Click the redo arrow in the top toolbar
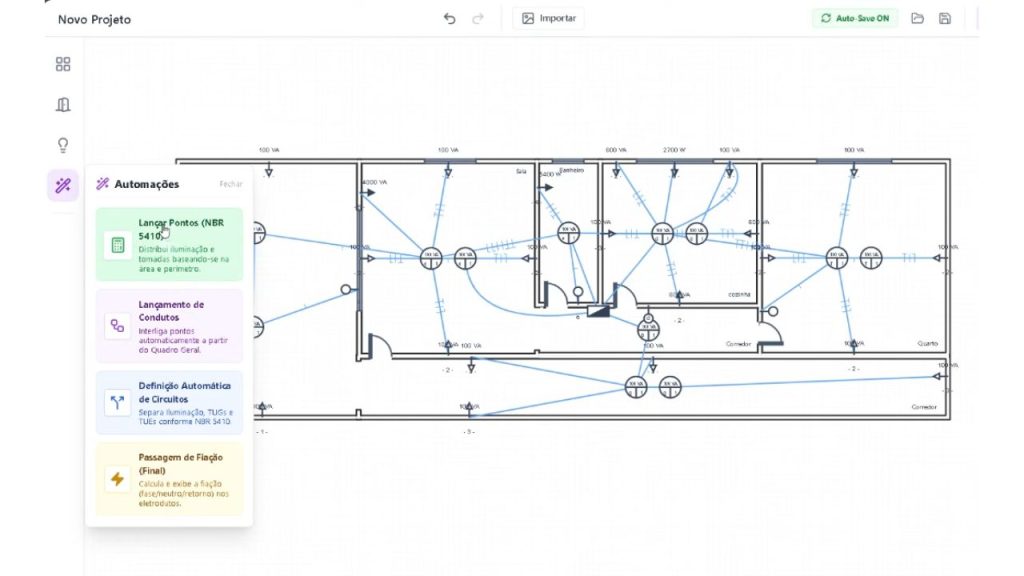Image resolution: width=1024 pixels, height=576 pixels. coord(478,19)
